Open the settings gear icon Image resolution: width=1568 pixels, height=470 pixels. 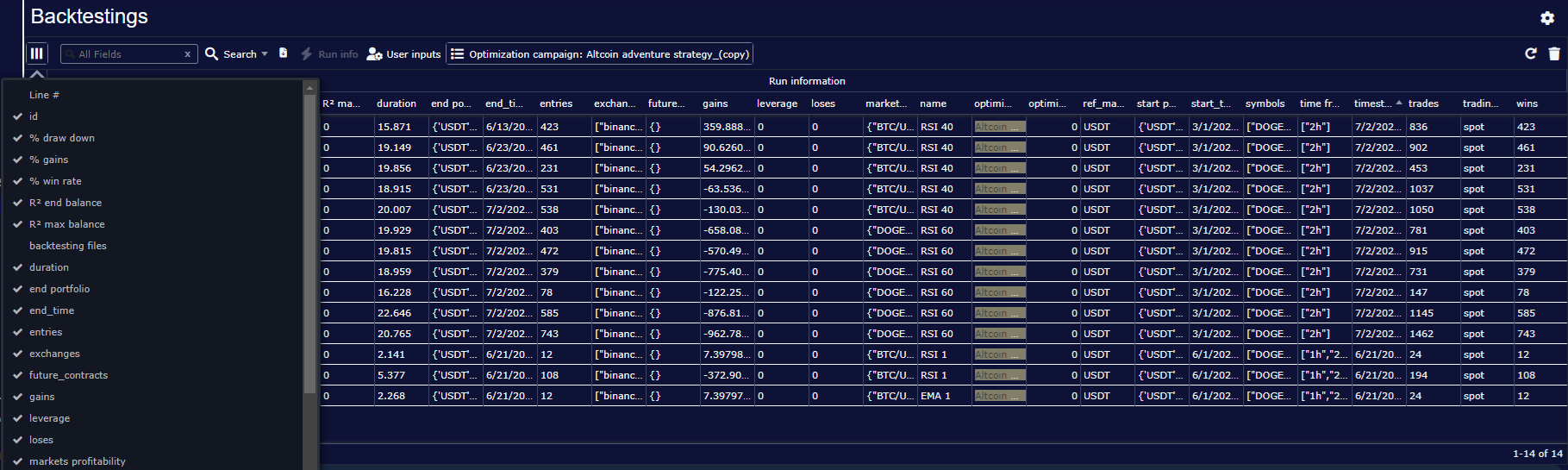point(1547,18)
